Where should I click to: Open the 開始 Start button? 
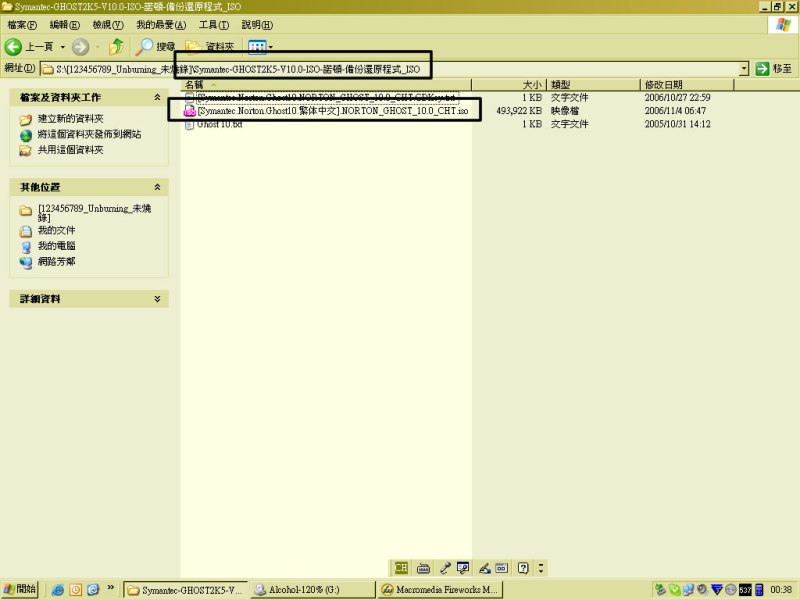19,589
